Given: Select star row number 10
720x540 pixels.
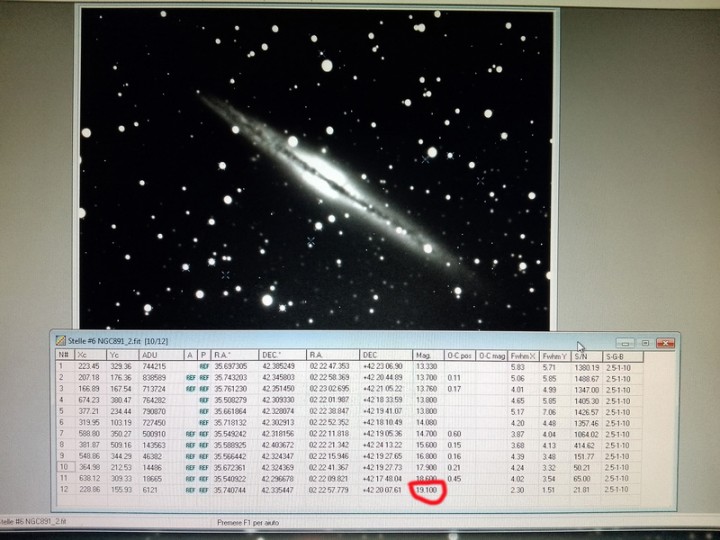Looking at the screenshot, I should click(x=63, y=467).
